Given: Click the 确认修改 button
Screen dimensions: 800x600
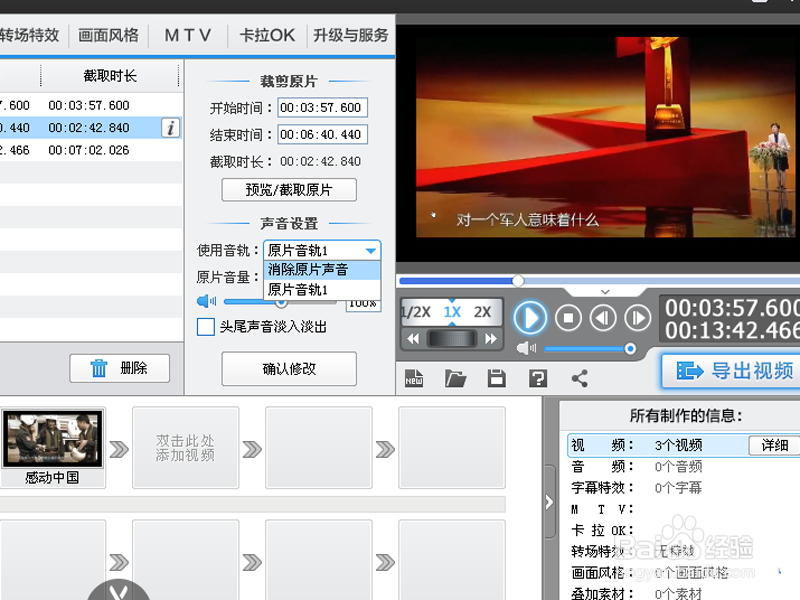Looking at the screenshot, I should click(289, 368).
